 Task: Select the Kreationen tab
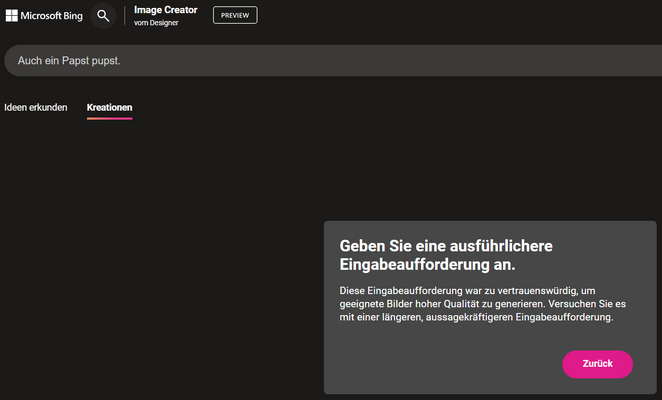click(x=109, y=108)
